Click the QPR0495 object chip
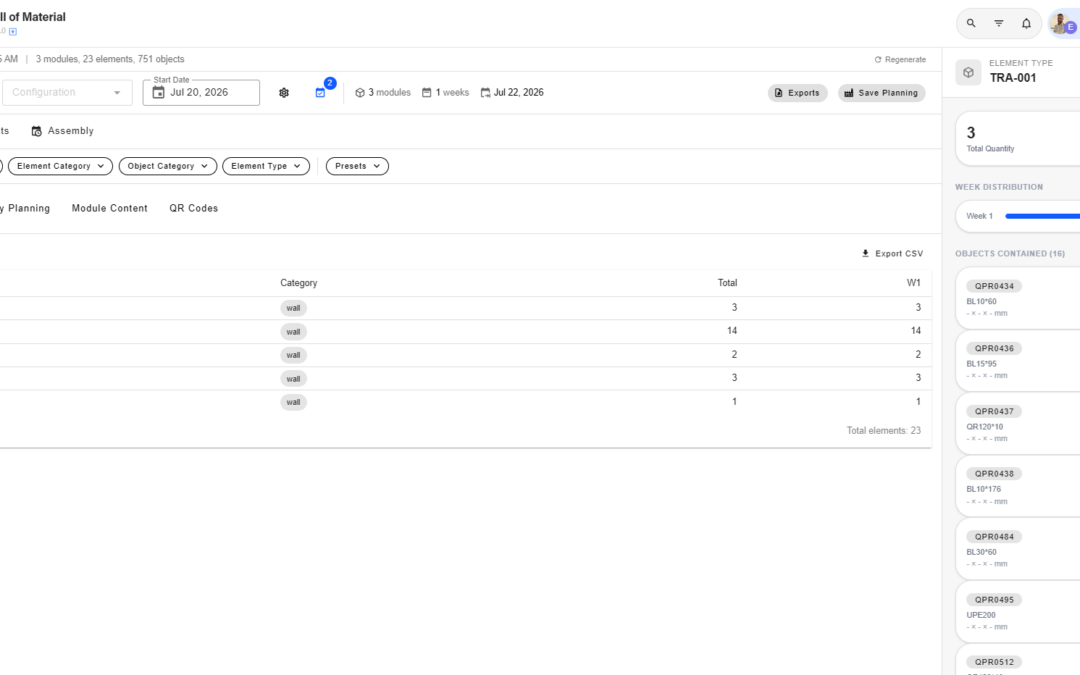This screenshot has height=675, width=1080. [x=994, y=600]
